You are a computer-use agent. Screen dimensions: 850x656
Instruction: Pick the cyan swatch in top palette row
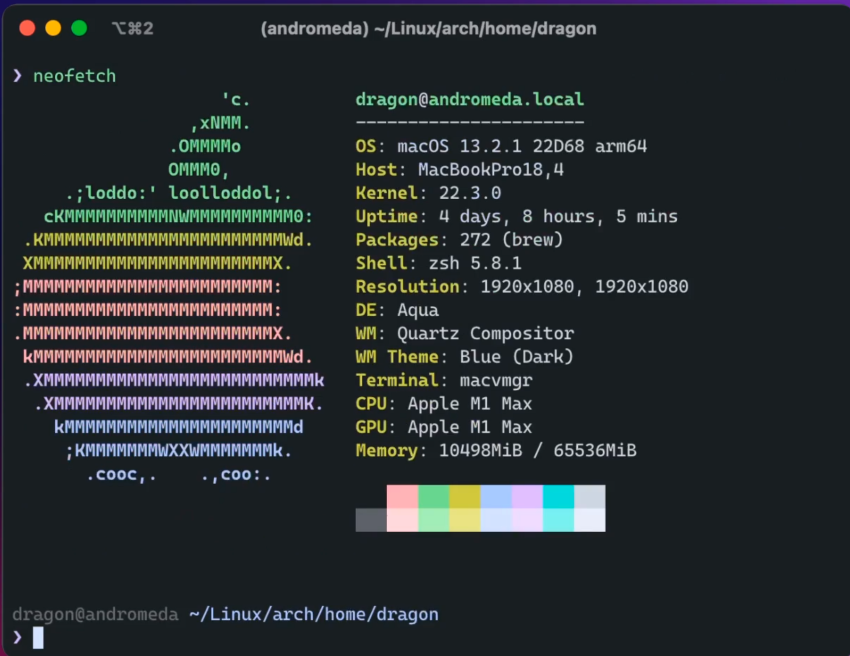[x=558, y=496]
